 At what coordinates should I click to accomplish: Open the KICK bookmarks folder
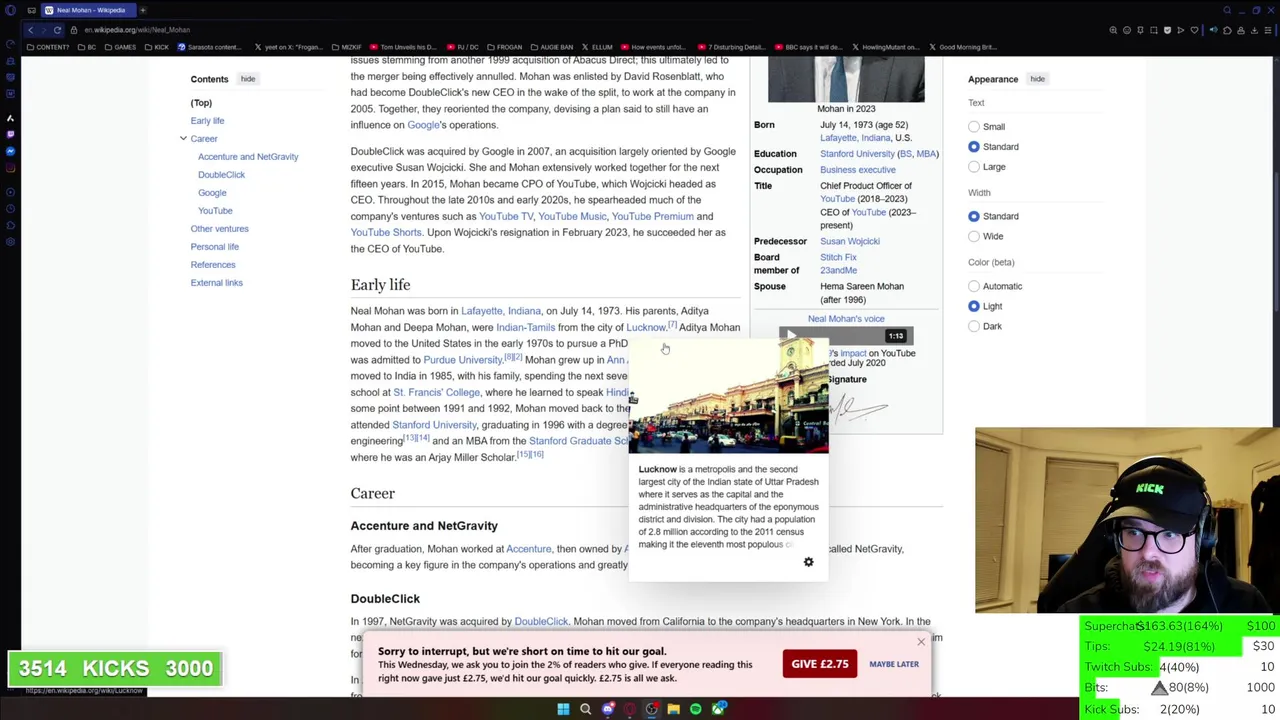click(x=156, y=47)
